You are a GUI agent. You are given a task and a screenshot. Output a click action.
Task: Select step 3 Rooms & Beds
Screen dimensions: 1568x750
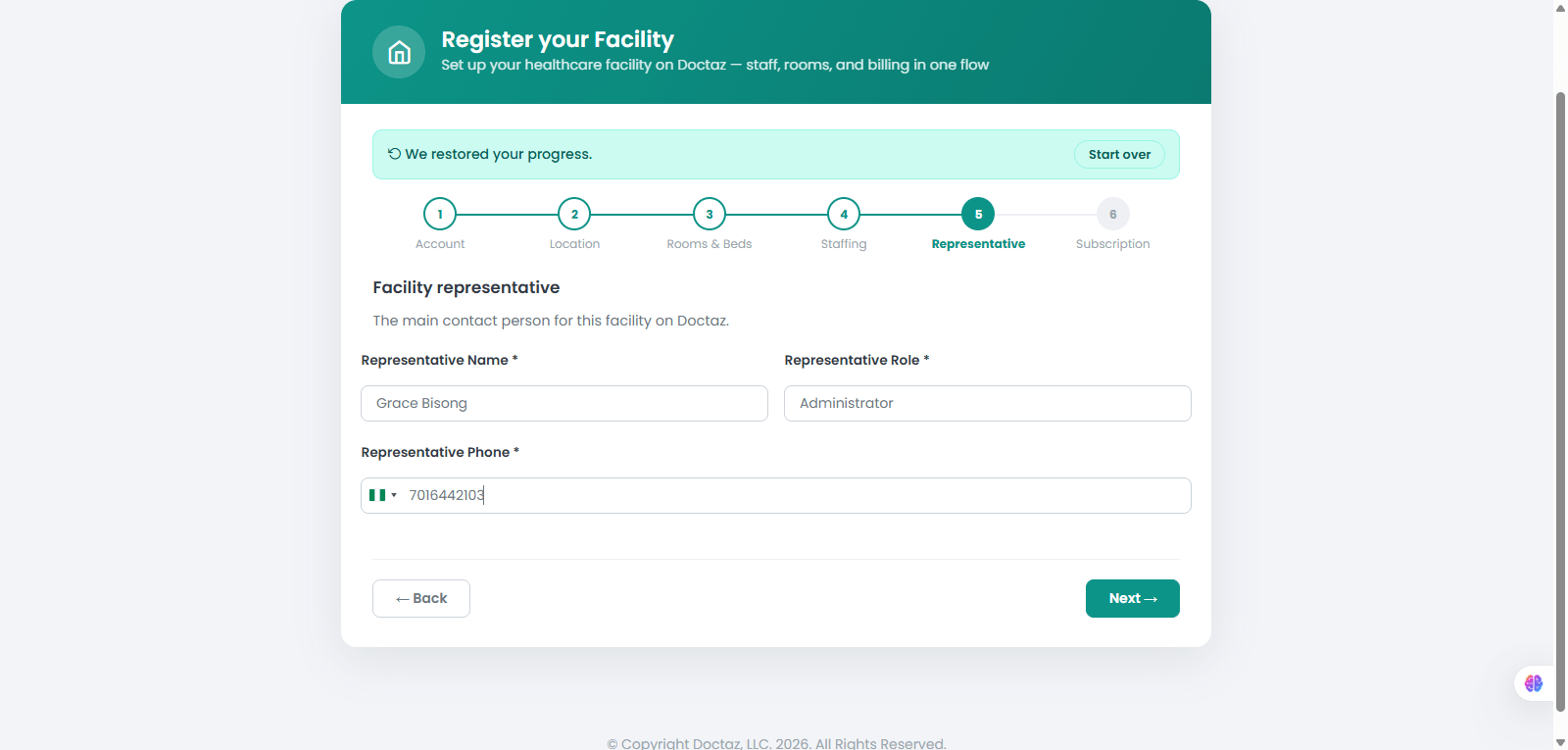point(710,214)
